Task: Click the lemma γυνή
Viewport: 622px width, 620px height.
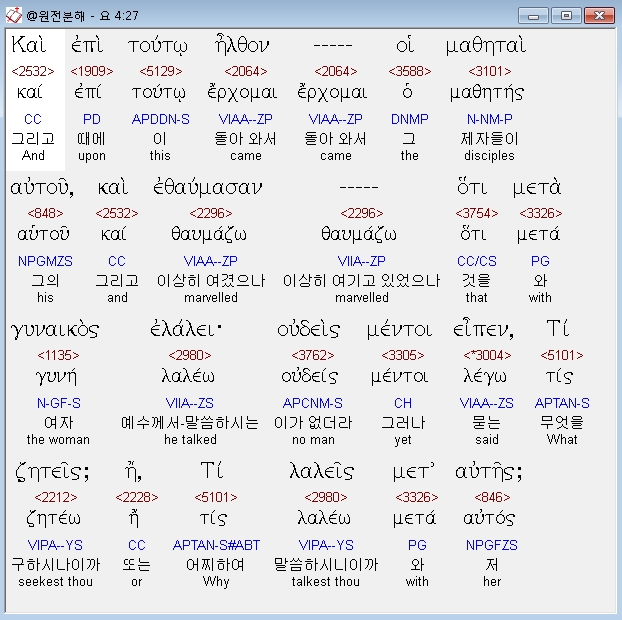Action: click(57, 377)
